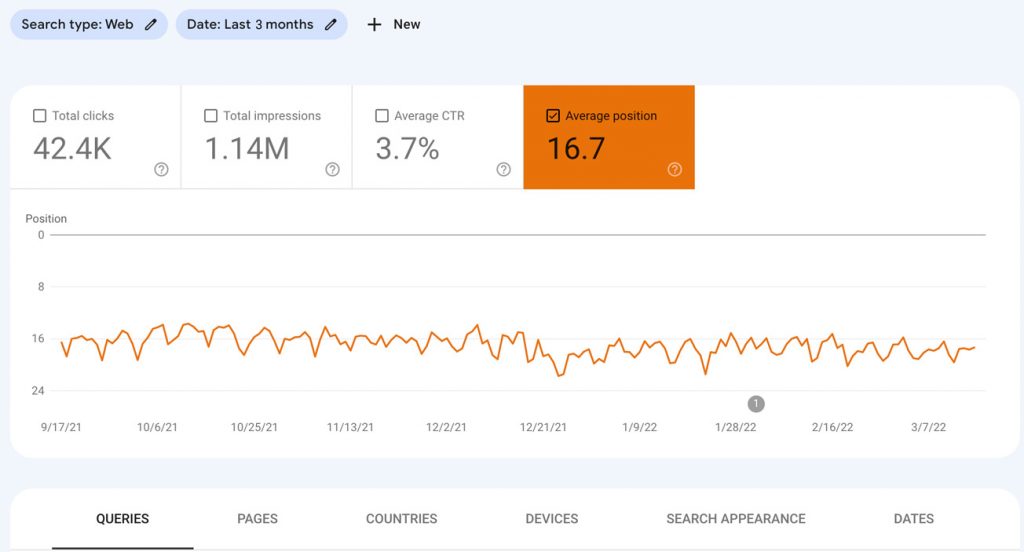The height and width of the screenshot is (552, 1024).
Task: Open the Date: Last 3 months chip
Action: 250,25
